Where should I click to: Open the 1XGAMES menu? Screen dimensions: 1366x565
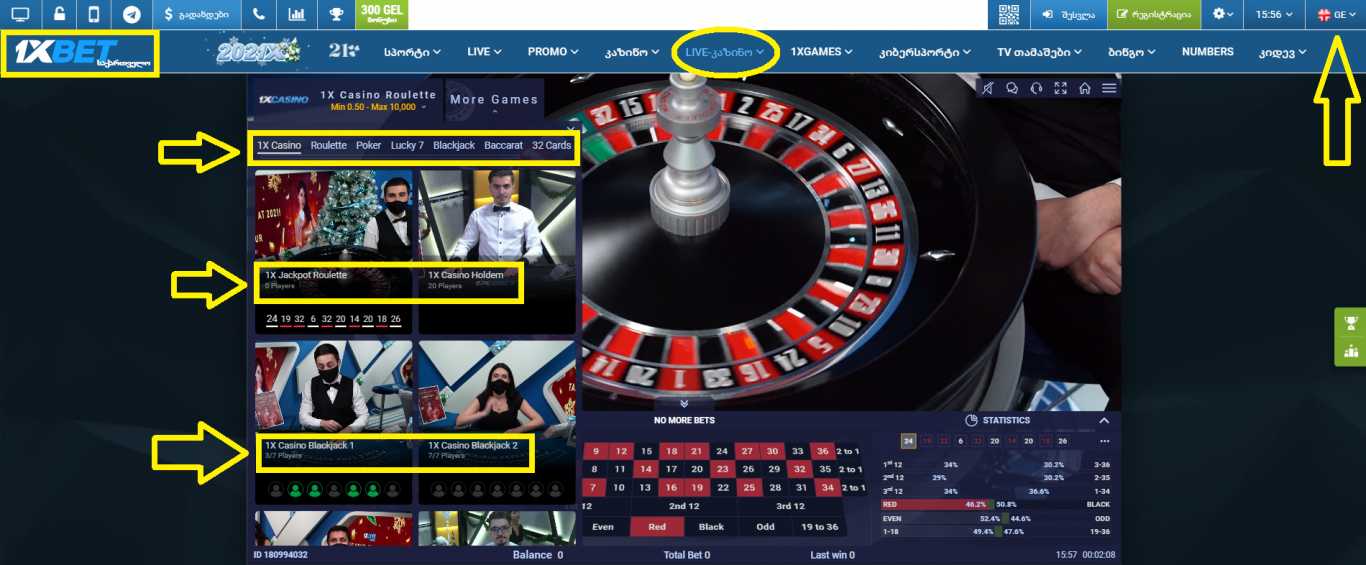(x=821, y=52)
